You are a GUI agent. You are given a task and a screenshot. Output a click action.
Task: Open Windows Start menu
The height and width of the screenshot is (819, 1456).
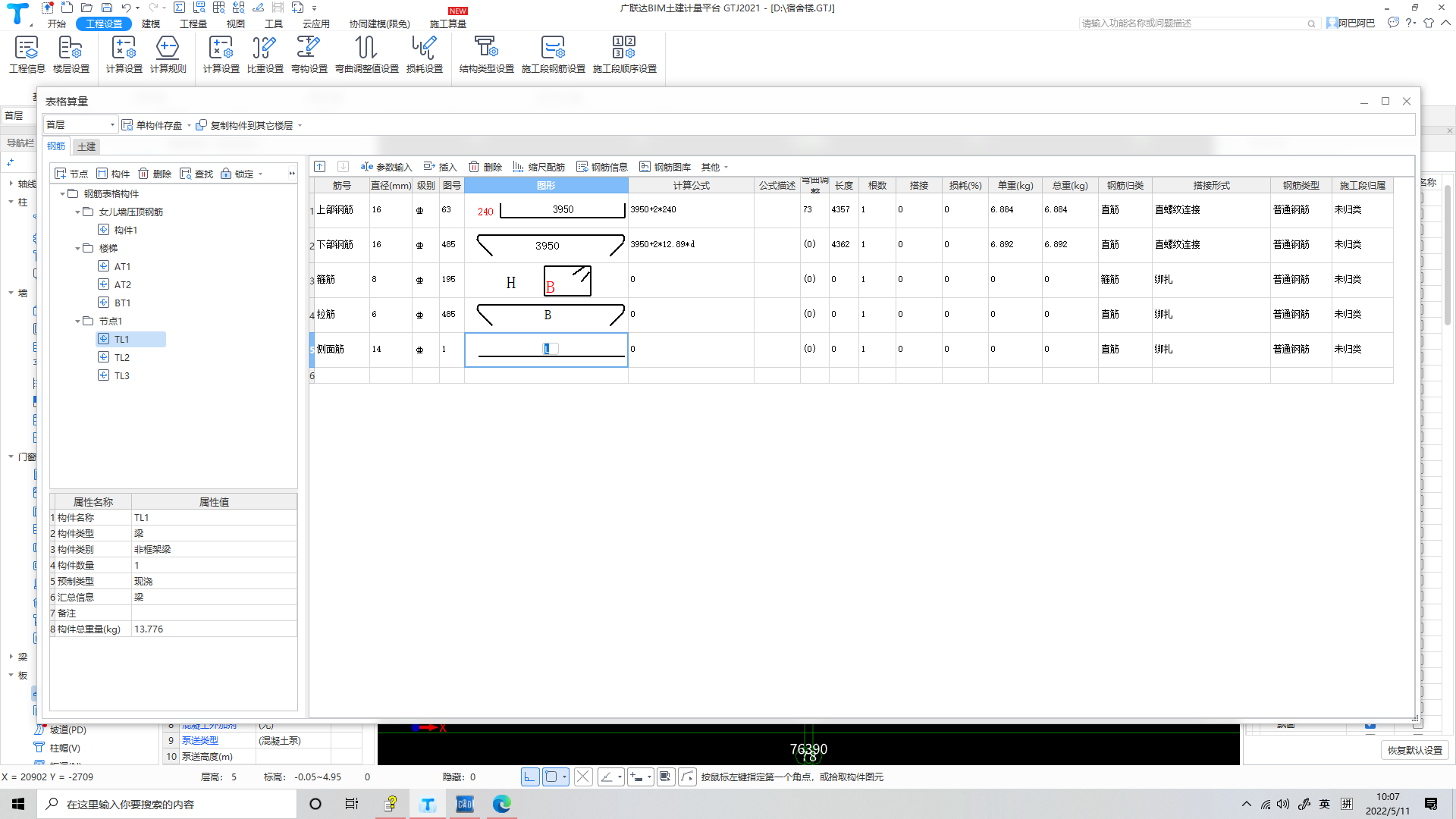pos(18,804)
